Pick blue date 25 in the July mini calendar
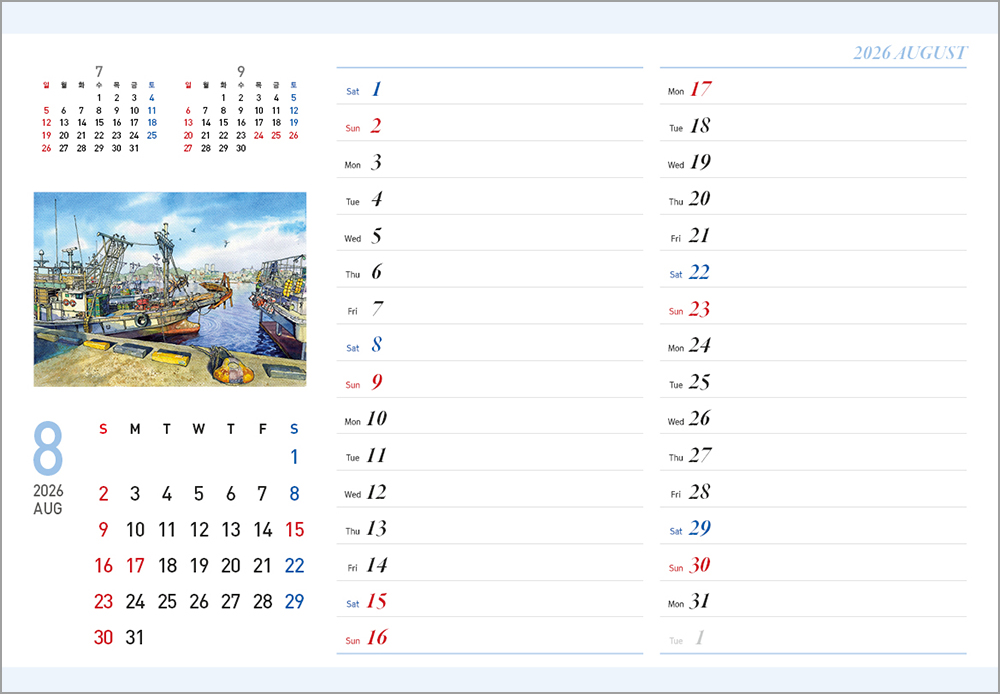This screenshot has width=1000, height=694. coord(152,135)
